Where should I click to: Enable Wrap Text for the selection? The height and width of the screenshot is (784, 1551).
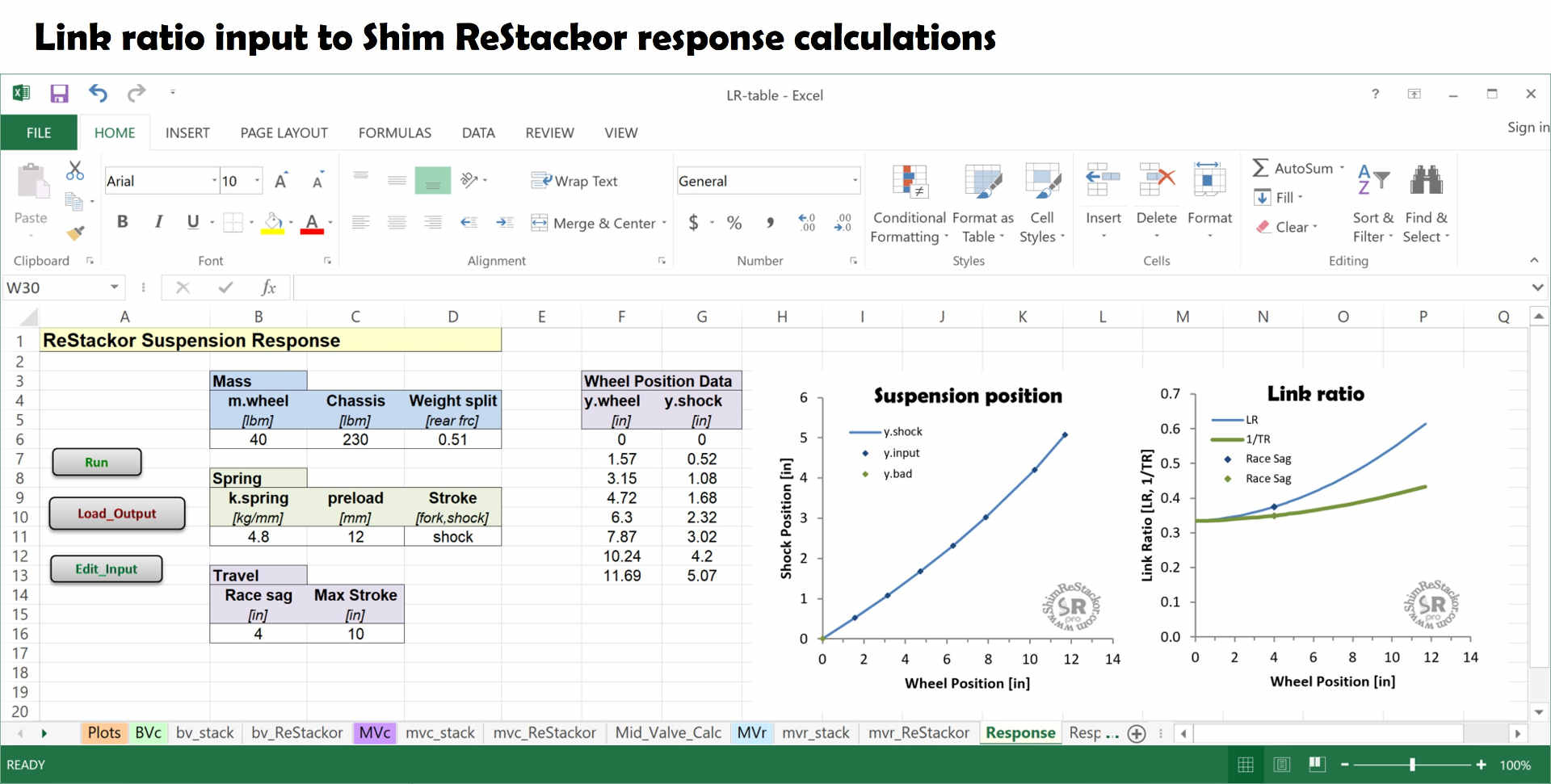point(575,181)
